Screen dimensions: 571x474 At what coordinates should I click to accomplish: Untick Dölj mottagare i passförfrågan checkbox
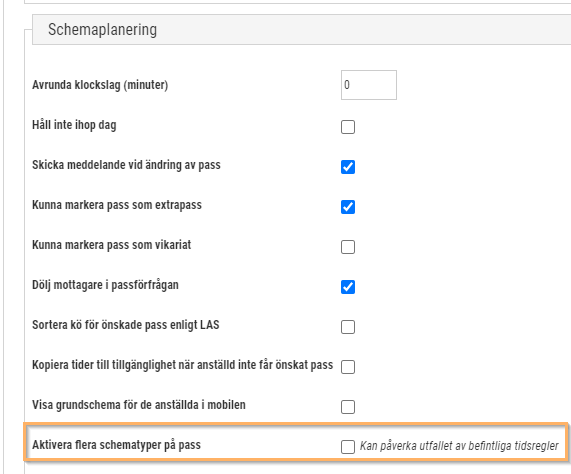[348, 287]
